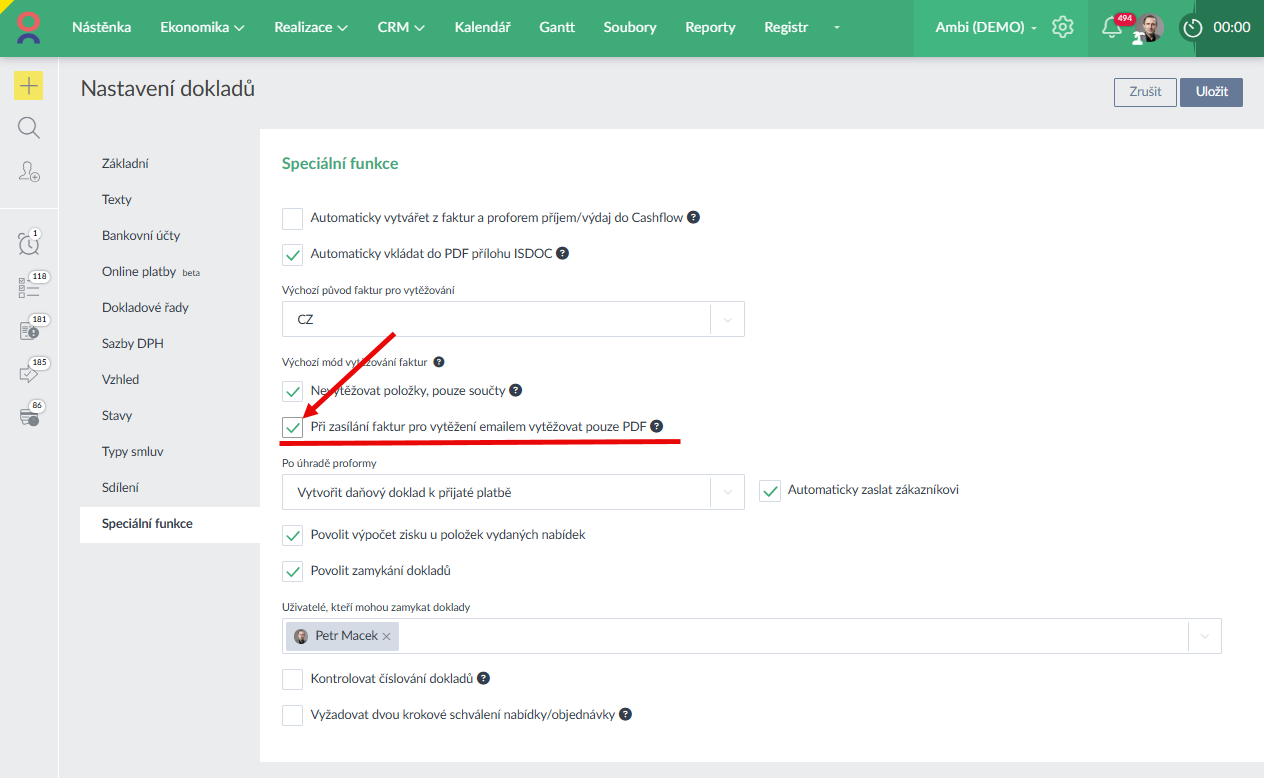
Task: Open the alarm clock reminders icon
Action: pos(29,243)
